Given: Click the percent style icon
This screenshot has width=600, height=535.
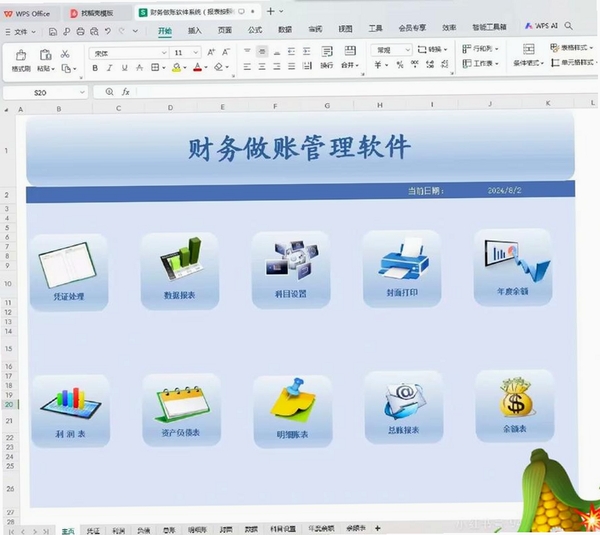Looking at the screenshot, I should tap(400, 65).
